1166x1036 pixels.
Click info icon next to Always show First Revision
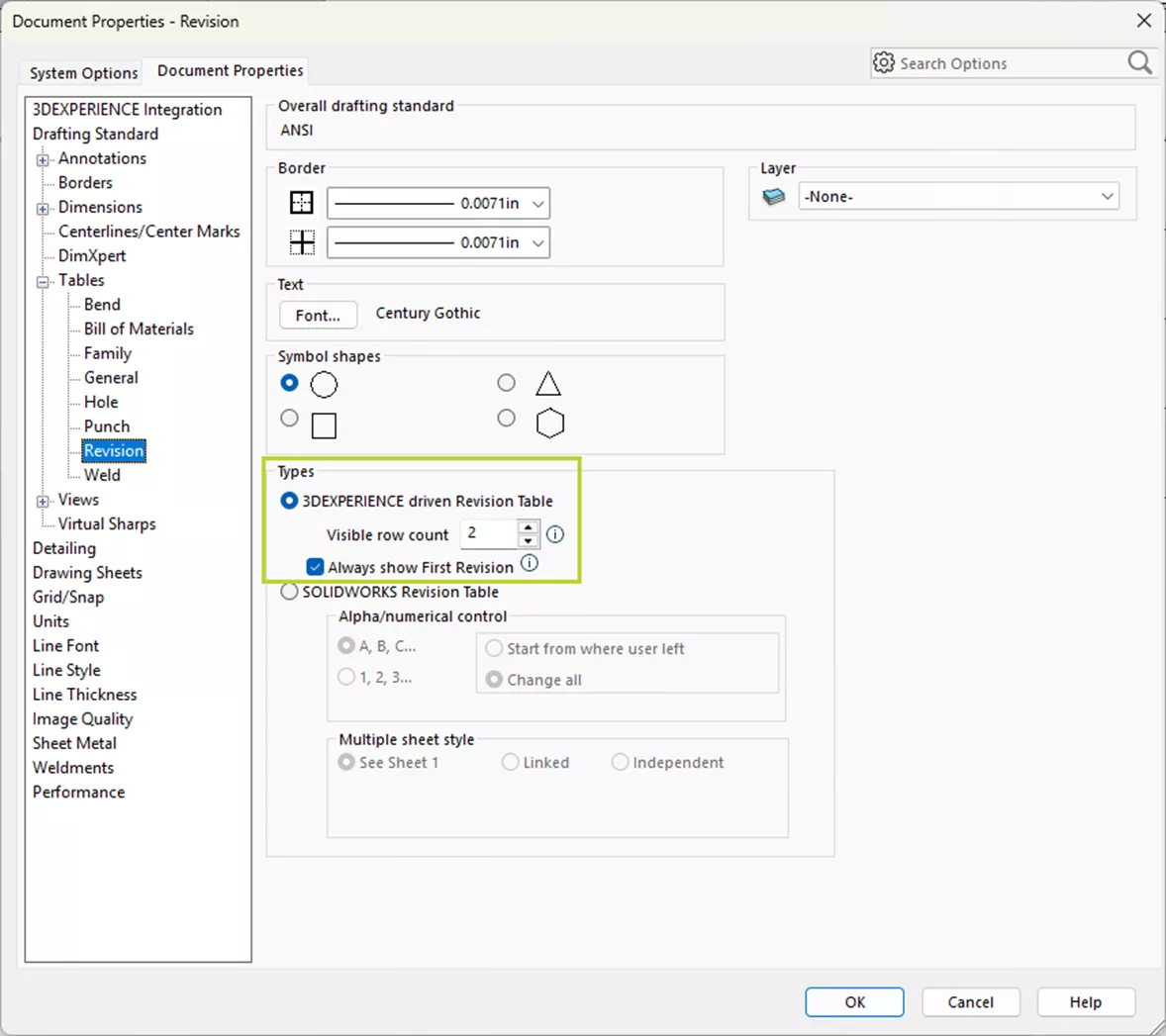[530, 564]
